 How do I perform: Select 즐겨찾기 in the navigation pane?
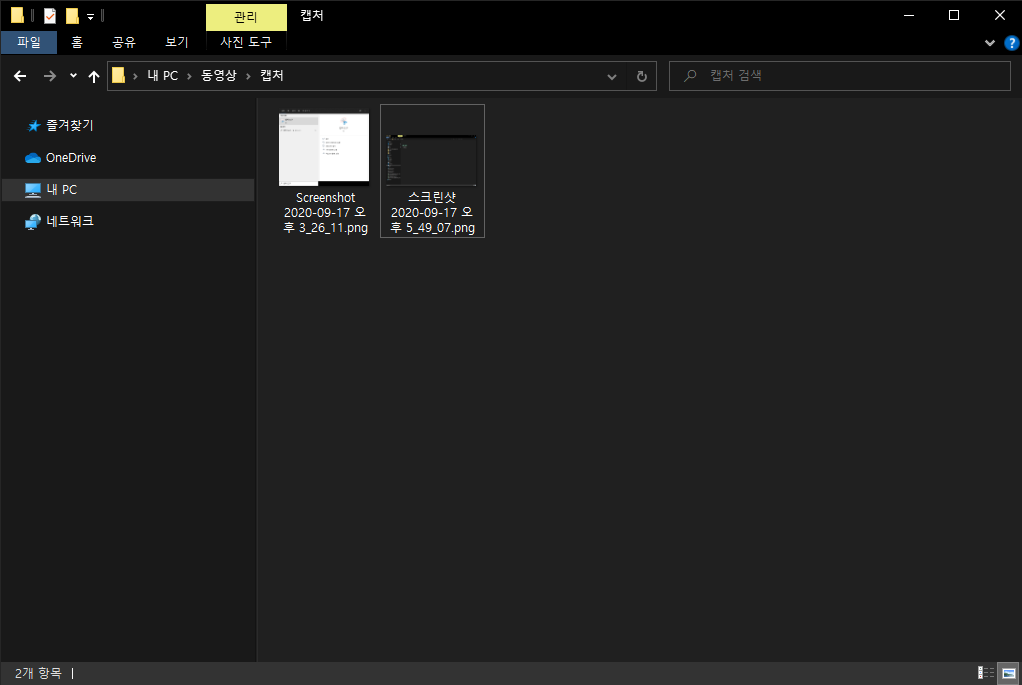(x=69, y=125)
